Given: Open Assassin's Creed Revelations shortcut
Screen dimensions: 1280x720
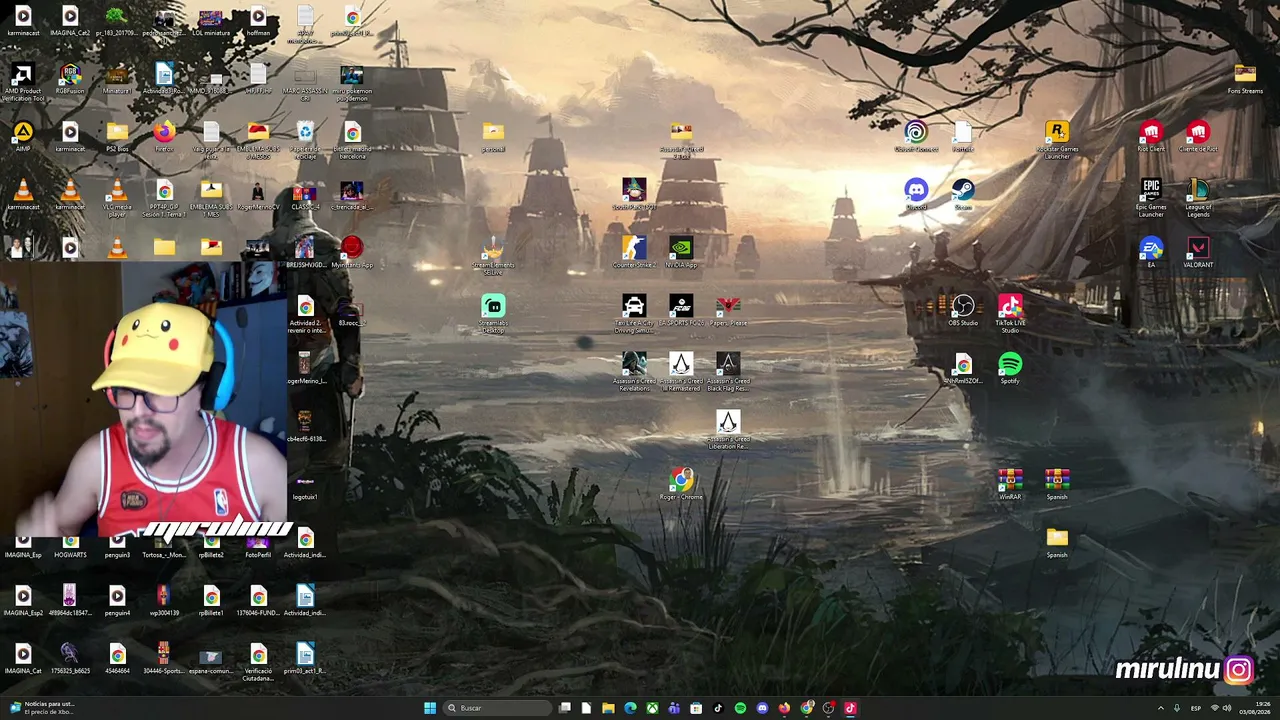Looking at the screenshot, I should [x=634, y=373].
